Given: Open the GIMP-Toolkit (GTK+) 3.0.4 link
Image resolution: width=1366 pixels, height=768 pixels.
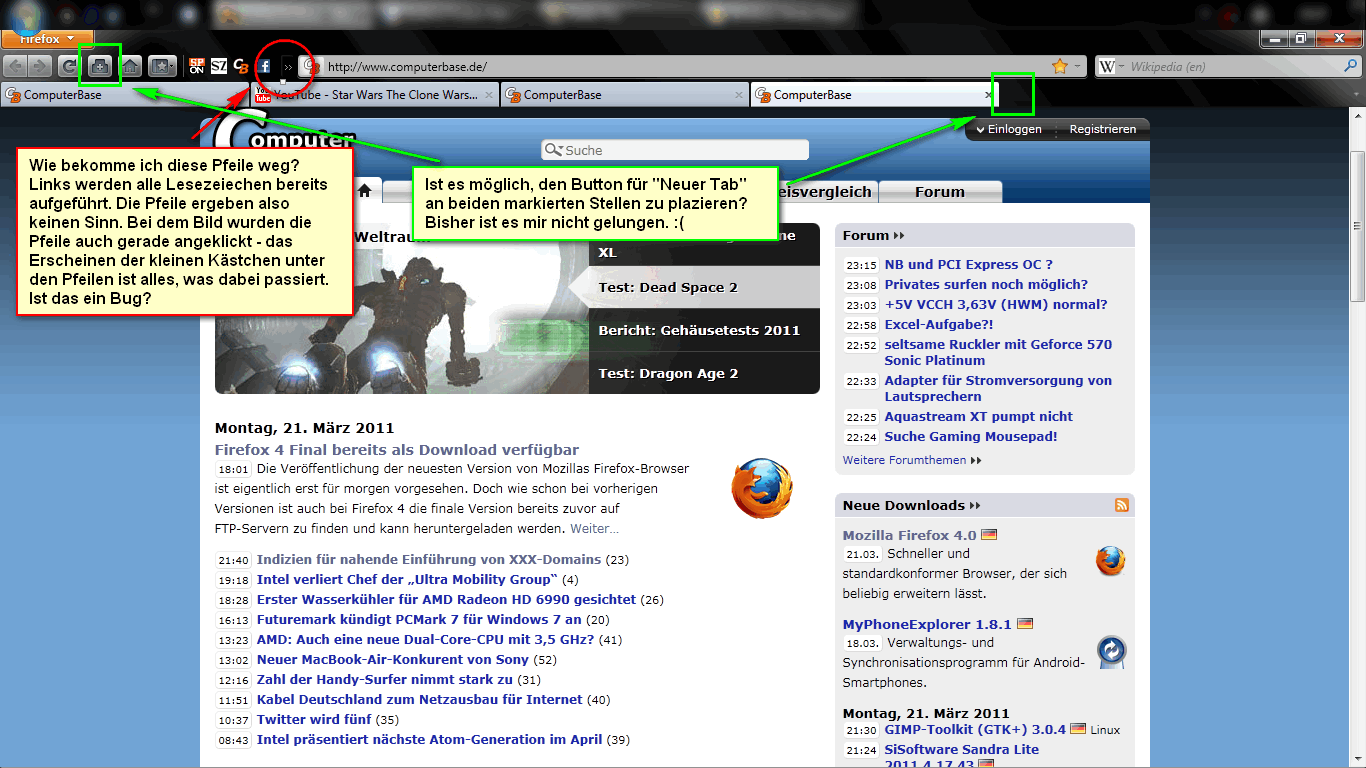Looking at the screenshot, I should (976, 729).
